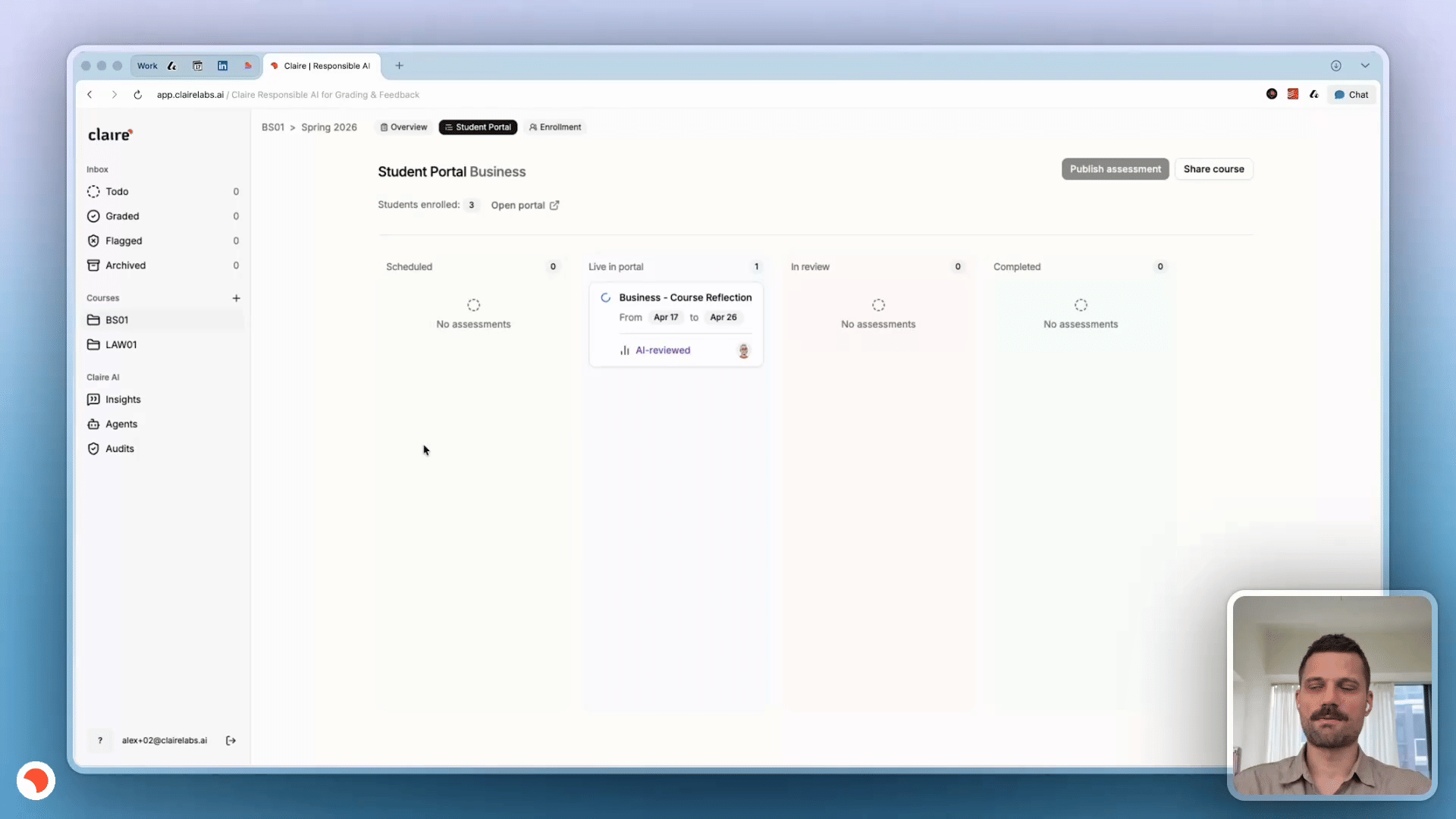Select the BS01 course folder
Screen dimensions: 1456x819
[117, 320]
